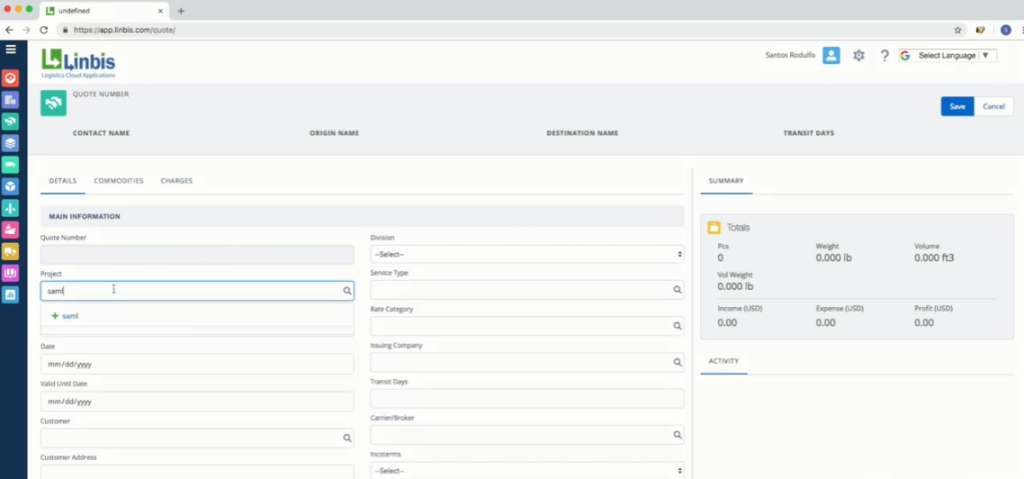Open the magenta inbox sidebar icon

tap(10, 273)
